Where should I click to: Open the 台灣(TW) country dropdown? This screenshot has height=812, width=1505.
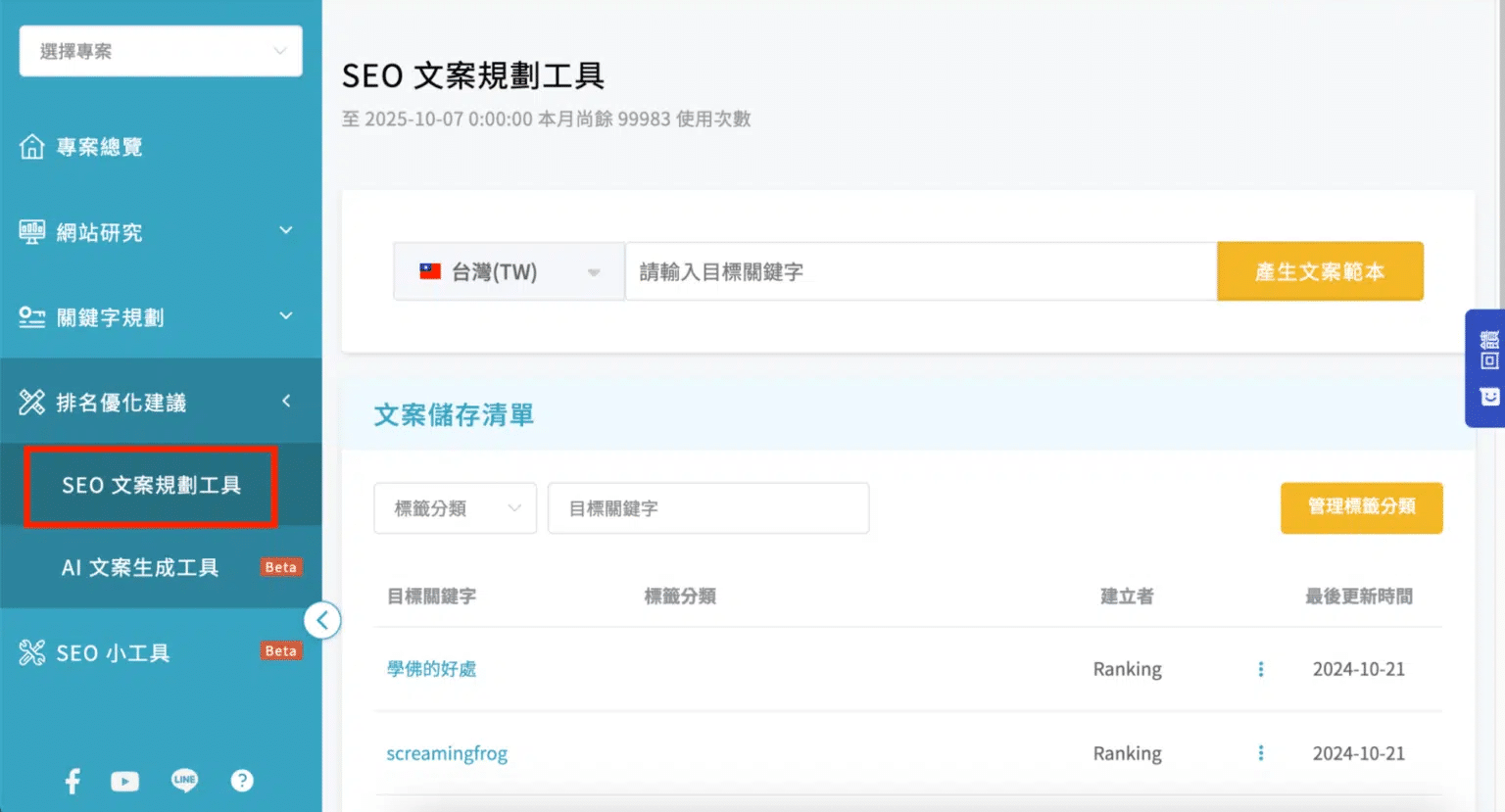pos(509,271)
